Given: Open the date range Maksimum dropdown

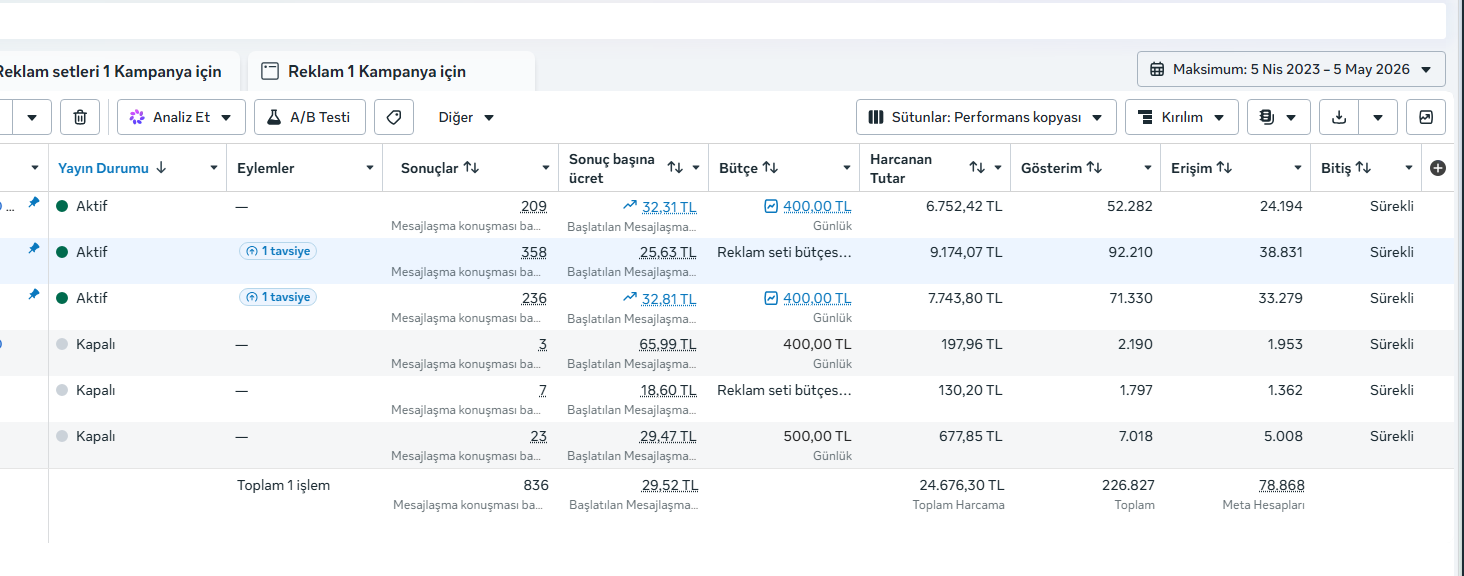Looking at the screenshot, I should coord(1291,69).
